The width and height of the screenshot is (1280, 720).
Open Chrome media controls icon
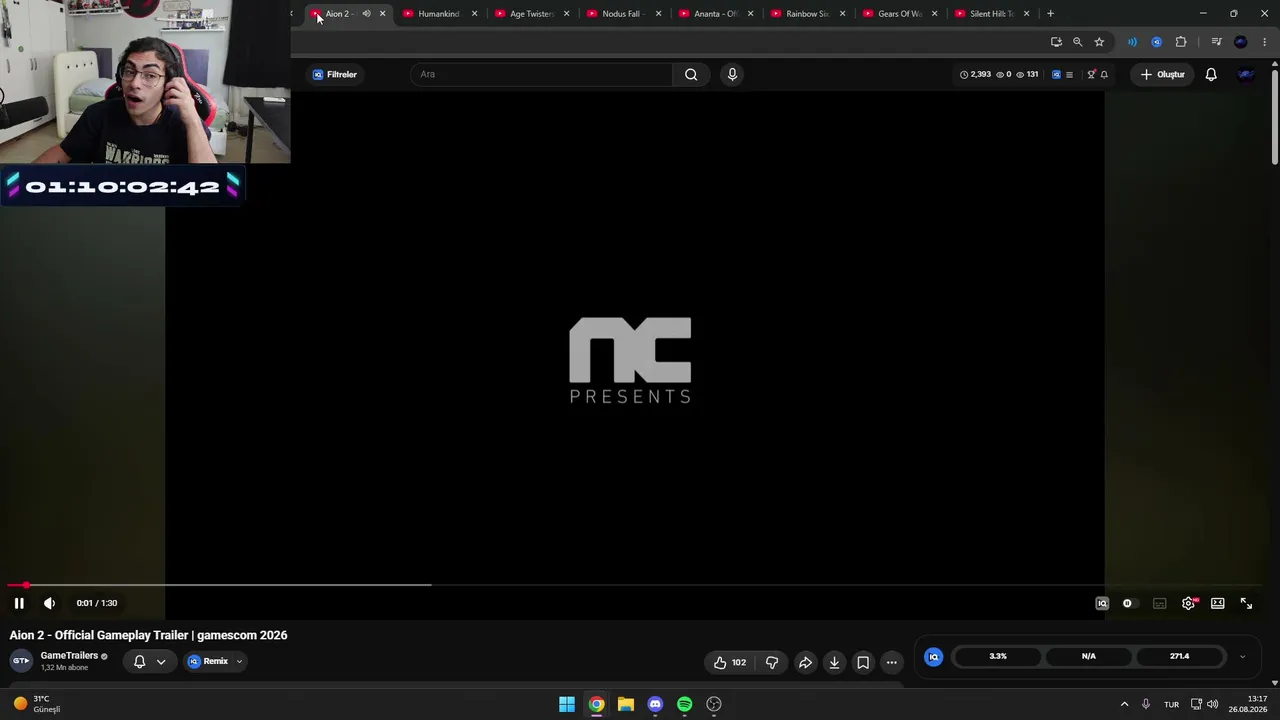click(1216, 42)
